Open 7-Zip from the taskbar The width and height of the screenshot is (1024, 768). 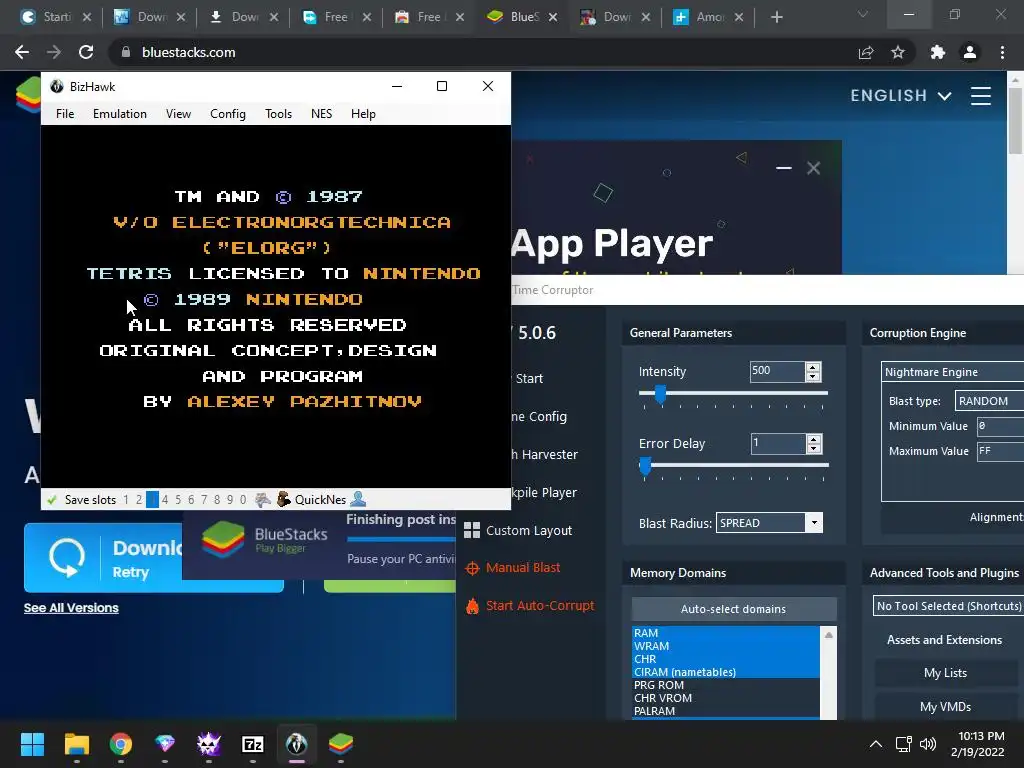tap(253, 744)
